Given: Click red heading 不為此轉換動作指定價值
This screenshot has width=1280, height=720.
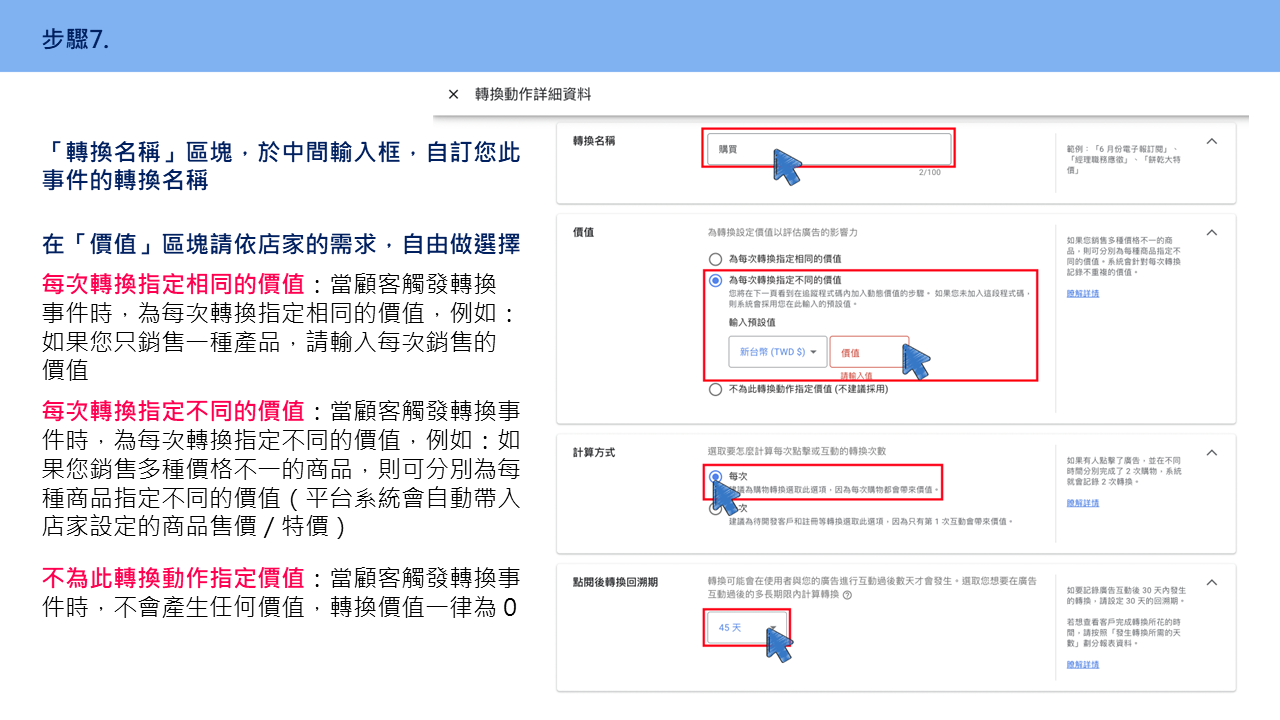Looking at the screenshot, I should click(173, 577).
